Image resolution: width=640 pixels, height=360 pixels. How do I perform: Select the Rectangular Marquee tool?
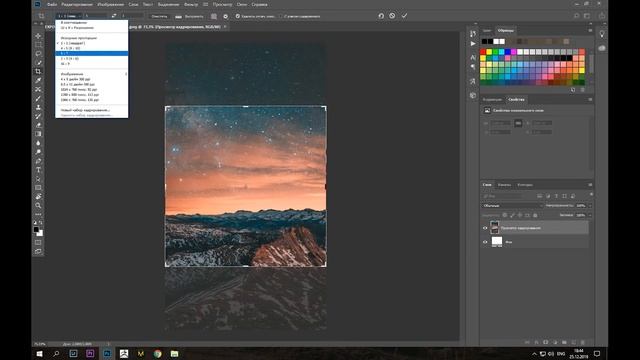[38, 45]
